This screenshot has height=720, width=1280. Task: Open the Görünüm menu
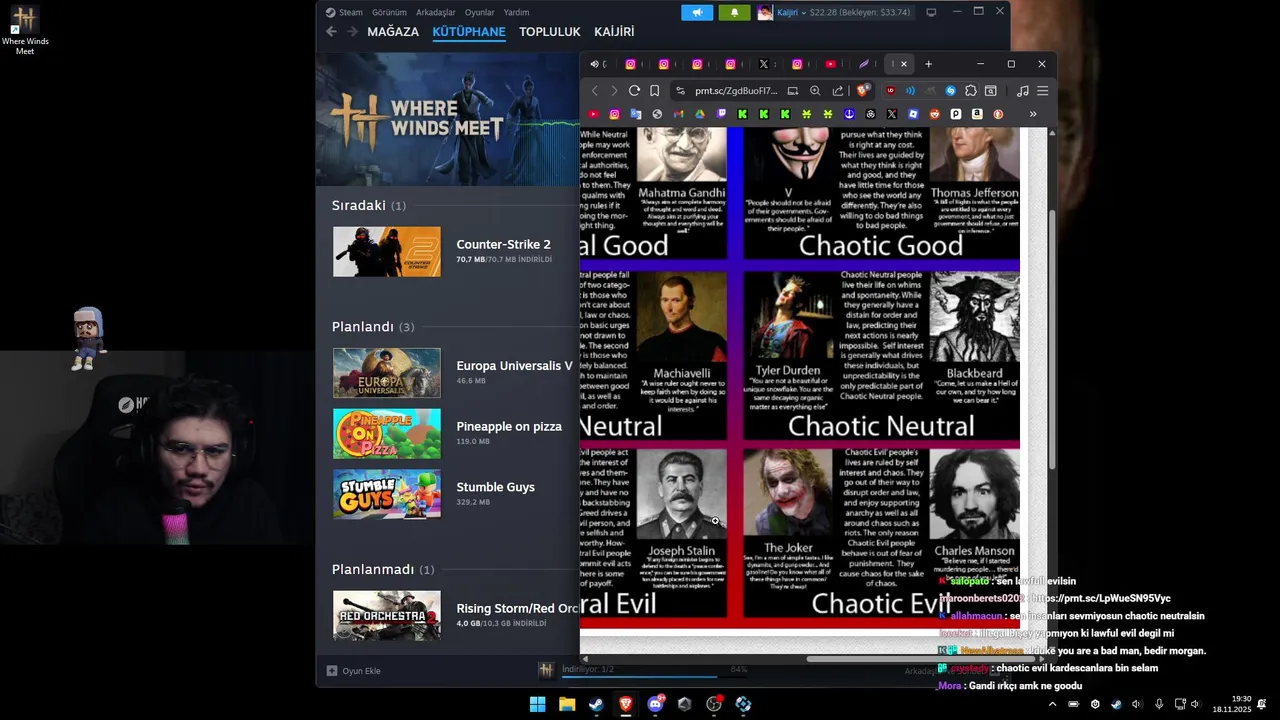(389, 12)
